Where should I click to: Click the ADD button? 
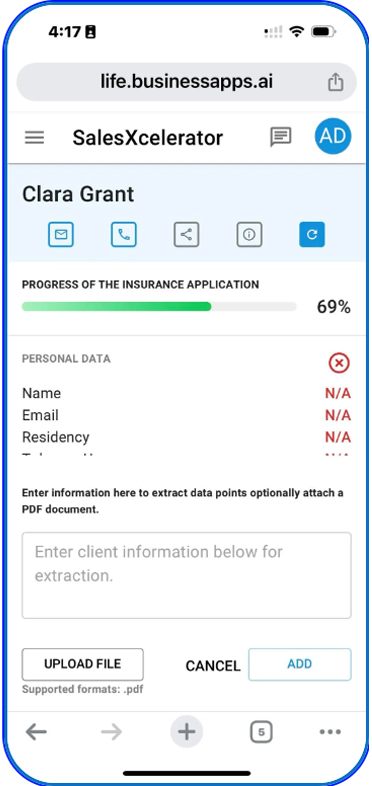(300, 664)
